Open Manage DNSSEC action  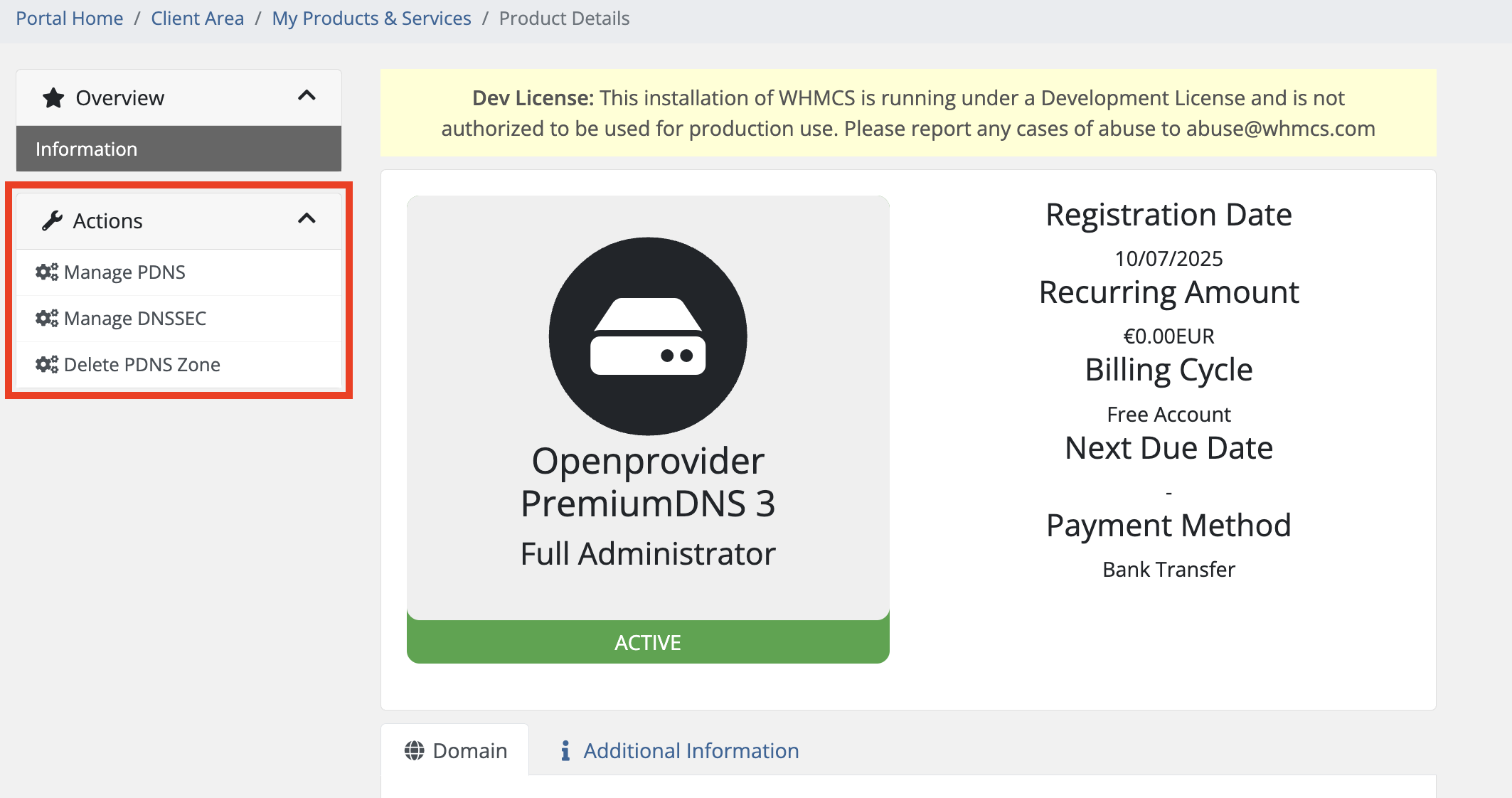tap(135, 319)
